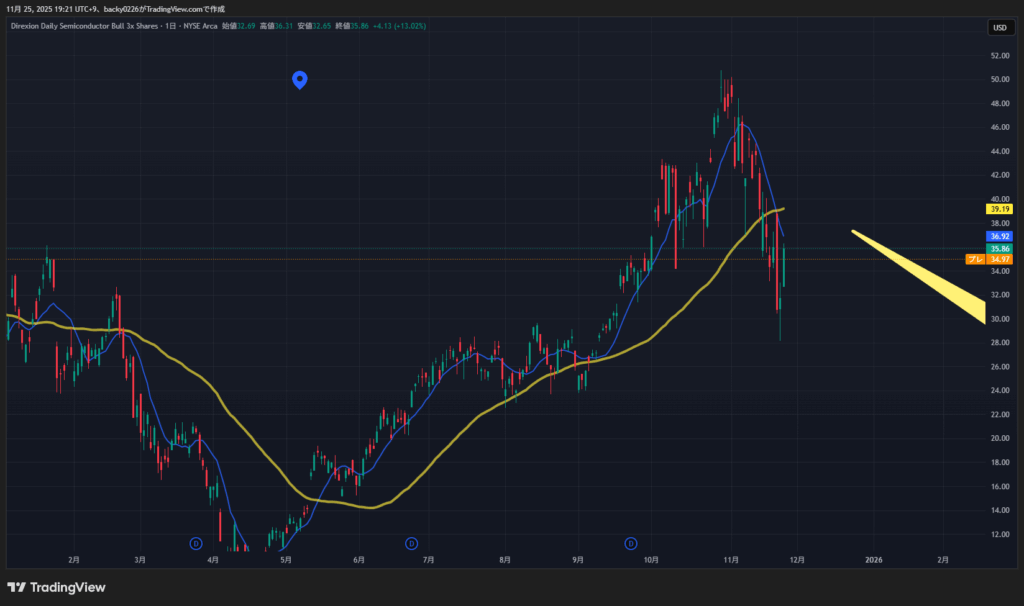Image resolution: width=1024 pixels, height=606 pixels.
Task: Click the TradingView logo at bottom left
Action: tap(56, 587)
